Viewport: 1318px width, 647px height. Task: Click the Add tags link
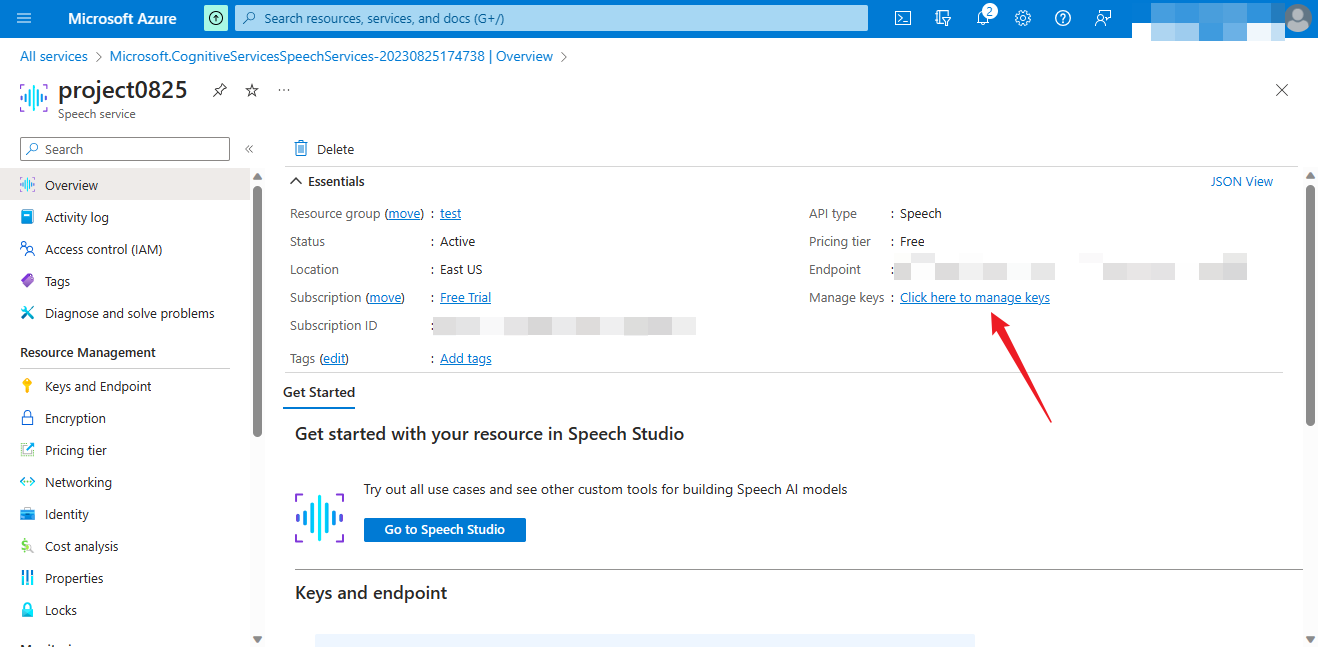(465, 358)
